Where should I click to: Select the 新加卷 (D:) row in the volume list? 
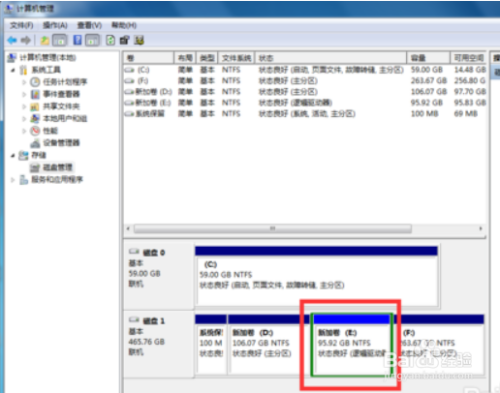[x=305, y=92]
